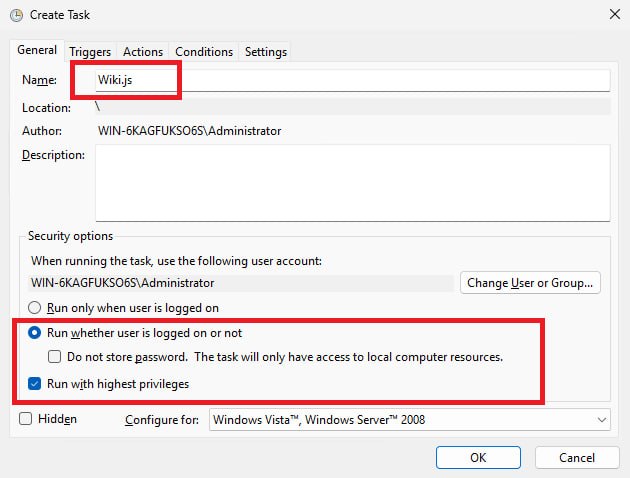Confirm the task with OK
The image size is (630, 478).
point(478,458)
